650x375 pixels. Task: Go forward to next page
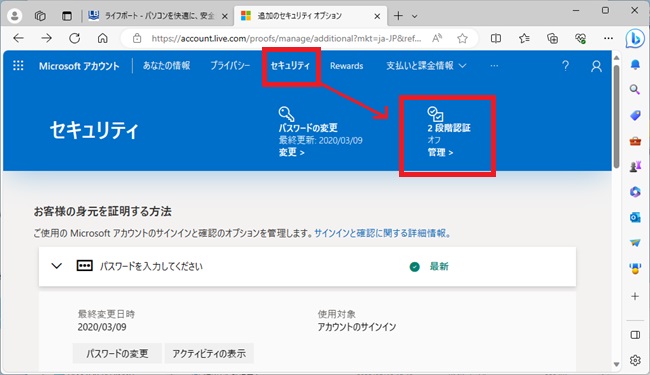(46, 38)
